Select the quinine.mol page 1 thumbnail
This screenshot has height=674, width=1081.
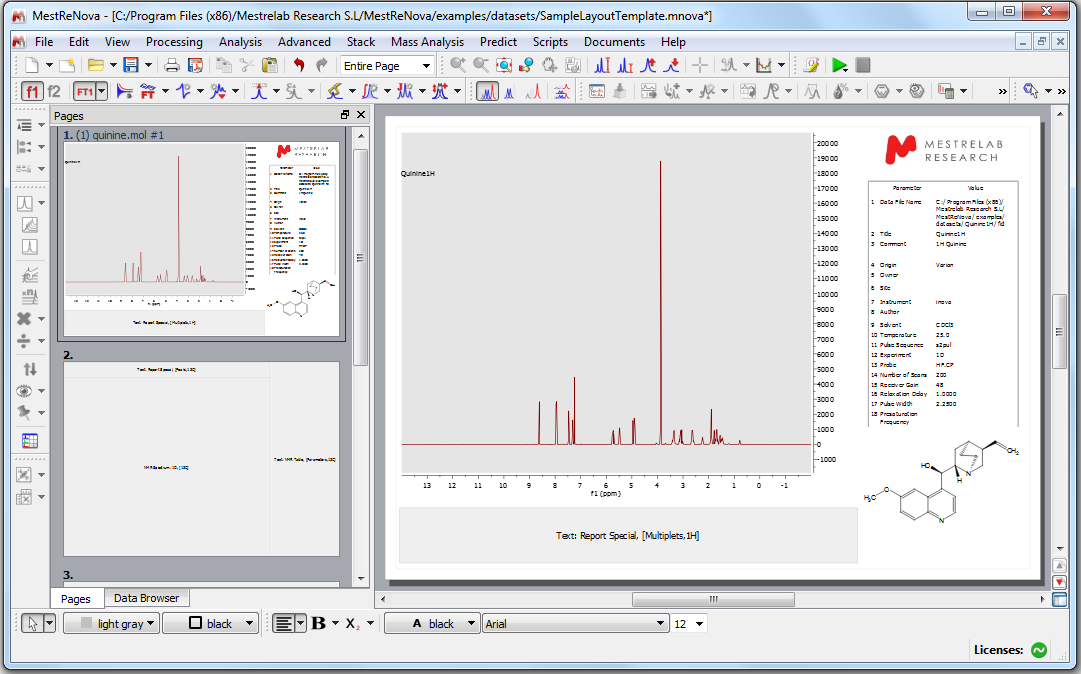[x=201, y=238]
